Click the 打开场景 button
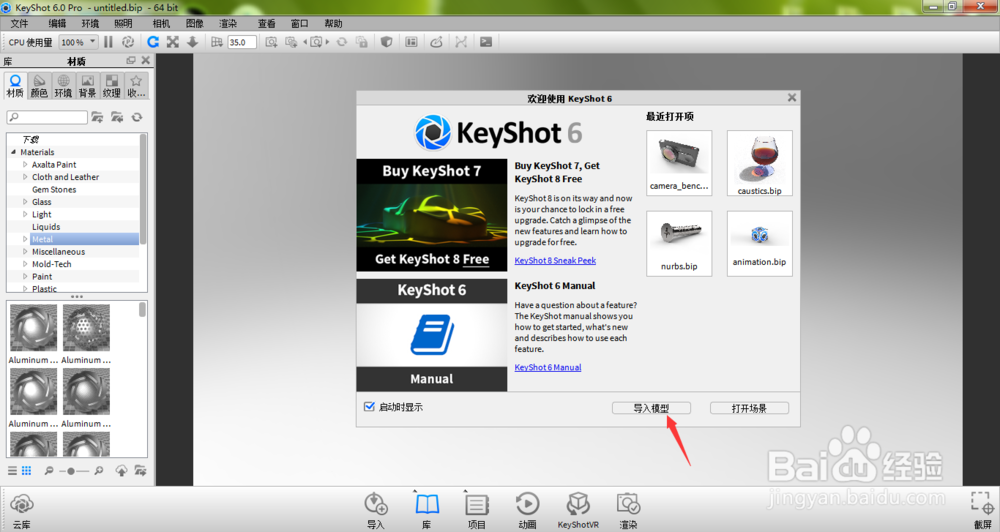This screenshot has height=532, width=1000. (x=749, y=408)
